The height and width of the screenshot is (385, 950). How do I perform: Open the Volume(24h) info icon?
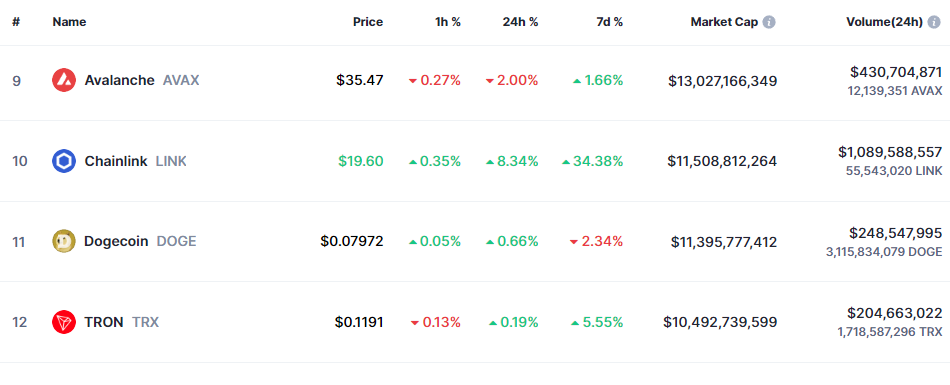[x=934, y=22]
